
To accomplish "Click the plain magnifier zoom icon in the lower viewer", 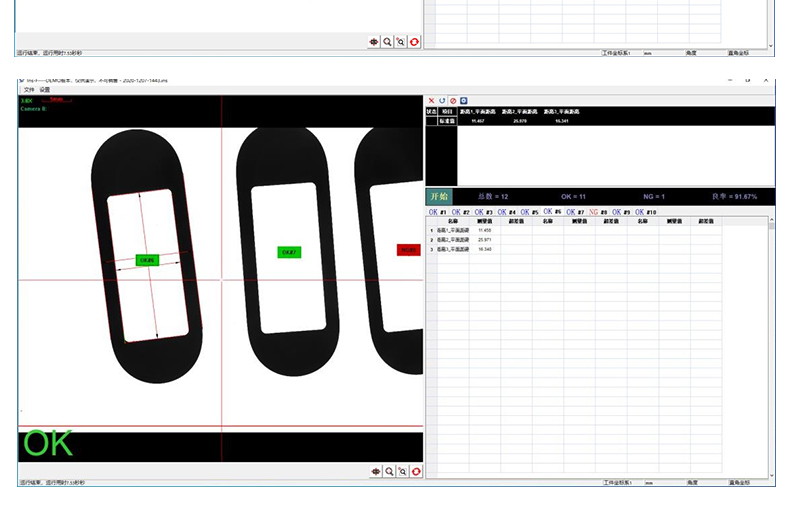I will click(x=388, y=470).
